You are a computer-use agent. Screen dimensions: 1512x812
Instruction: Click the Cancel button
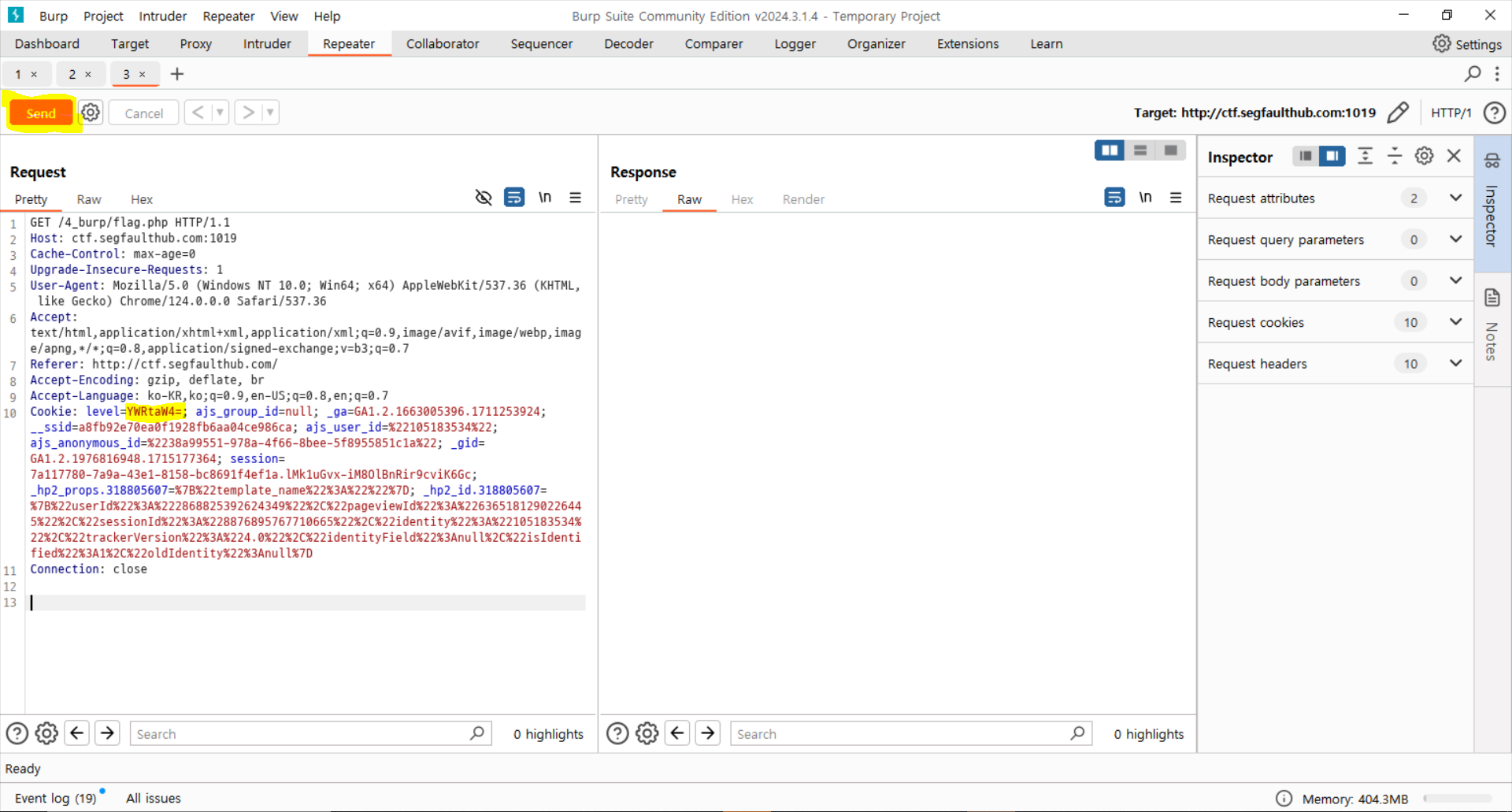click(x=143, y=113)
